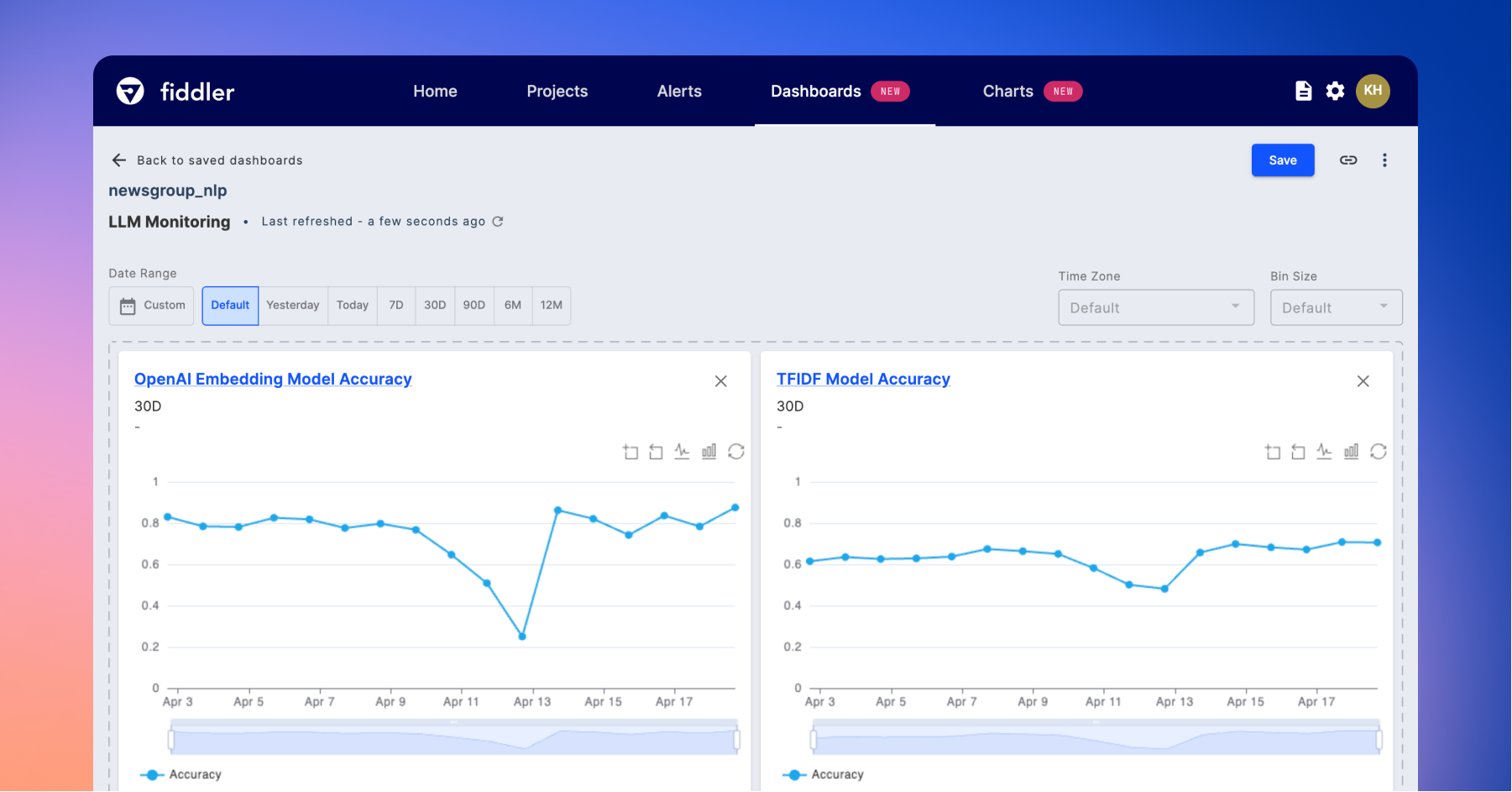Viewport: 1512px width, 792px height.
Task: Copy the dashboard share link
Action: [1348, 160]
